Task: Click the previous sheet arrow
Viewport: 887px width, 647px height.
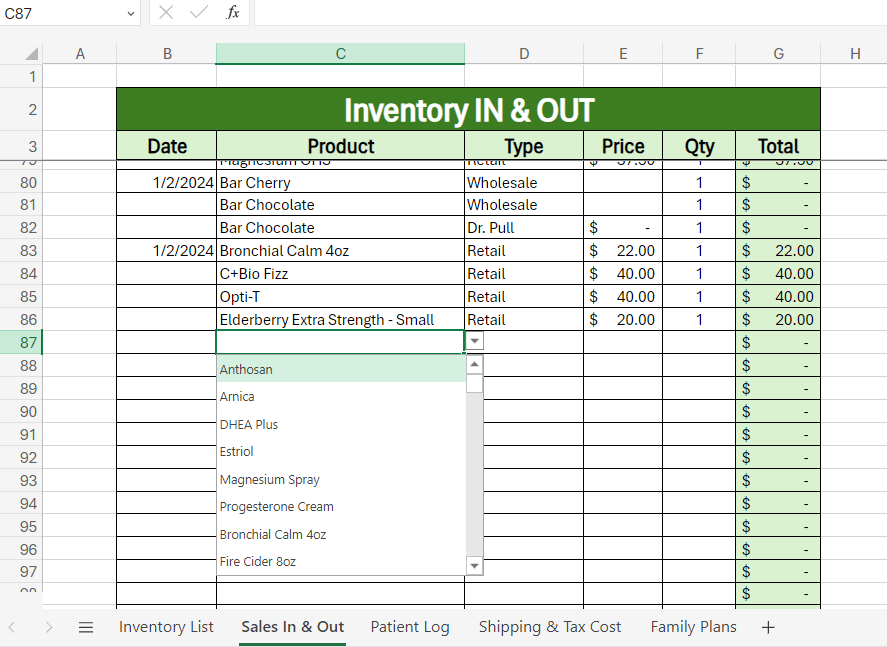Action: [x=12, y=627]
